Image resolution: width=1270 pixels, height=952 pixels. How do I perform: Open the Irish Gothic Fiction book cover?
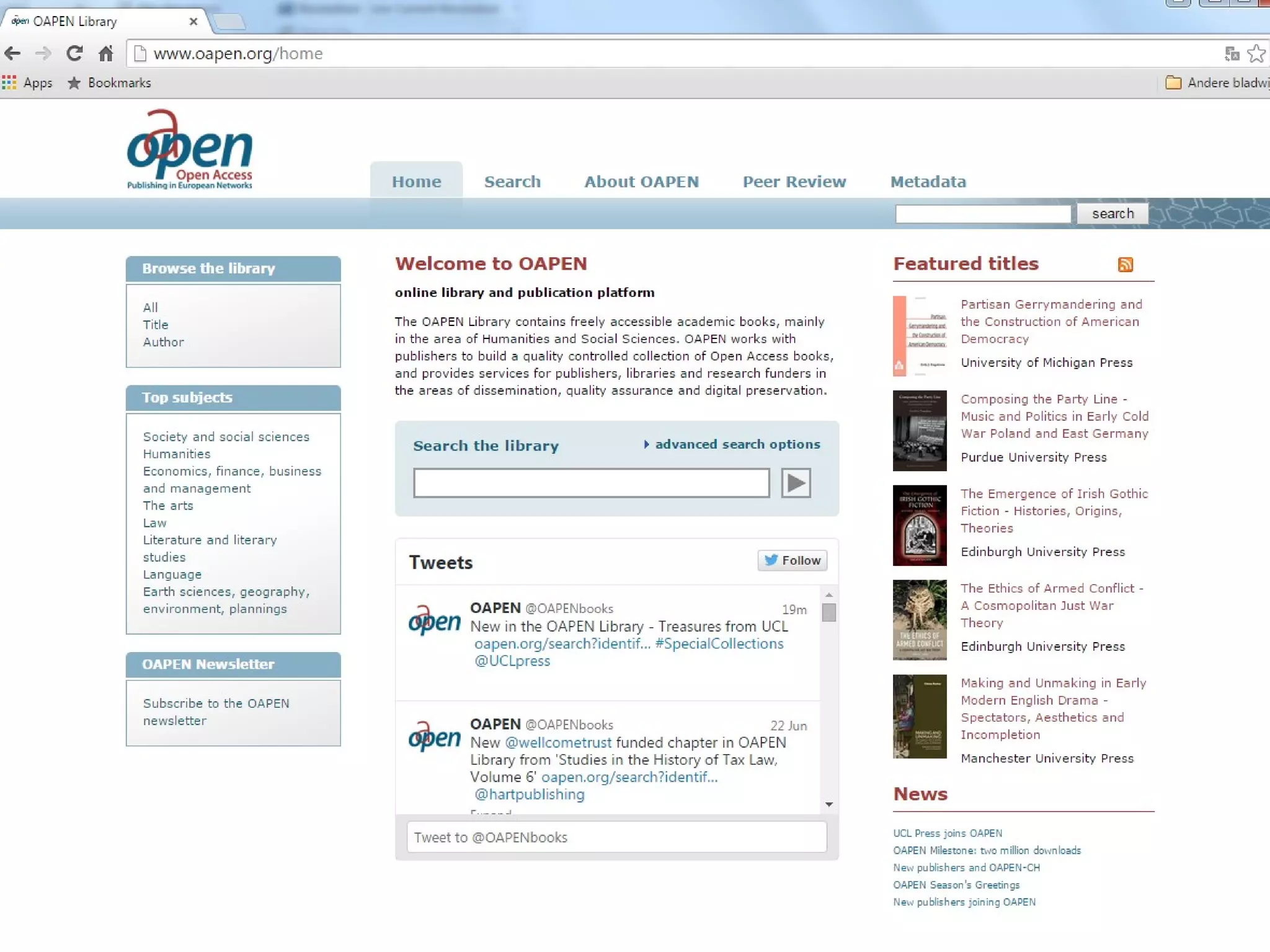point(919,525)
